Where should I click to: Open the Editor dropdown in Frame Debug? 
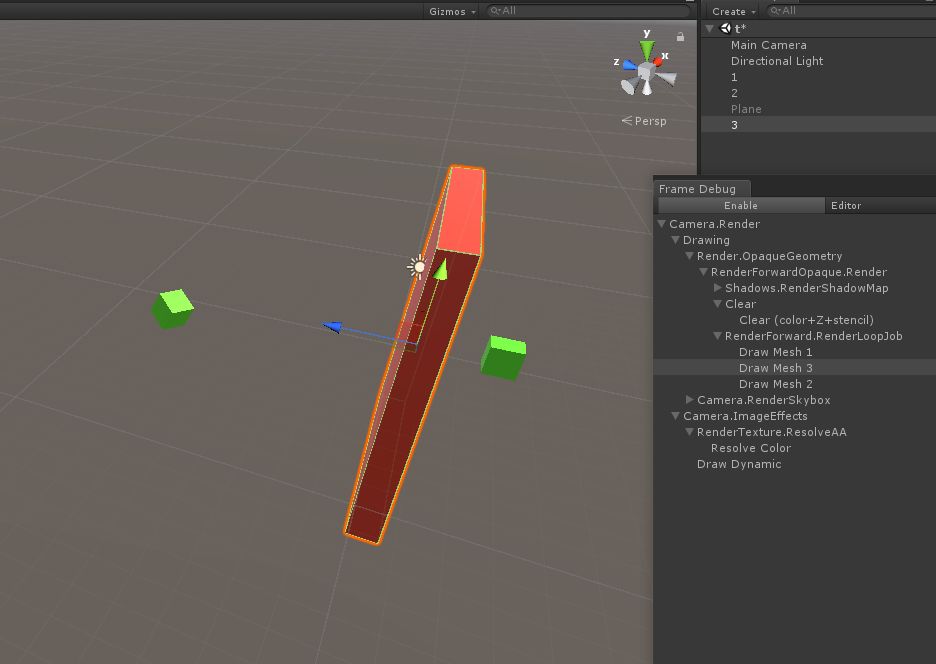pyautogui.click(x=880, y=205)
